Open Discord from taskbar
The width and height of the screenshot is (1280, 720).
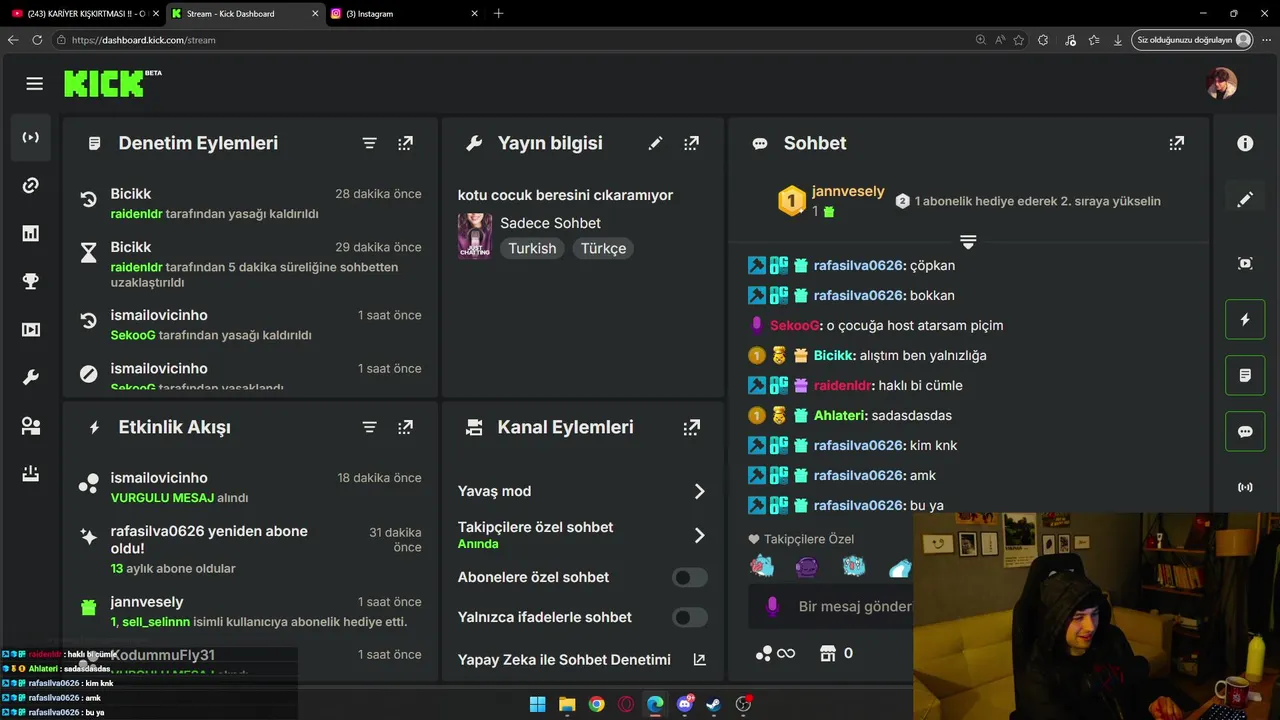pyautogui.click(x=685, y=704)
